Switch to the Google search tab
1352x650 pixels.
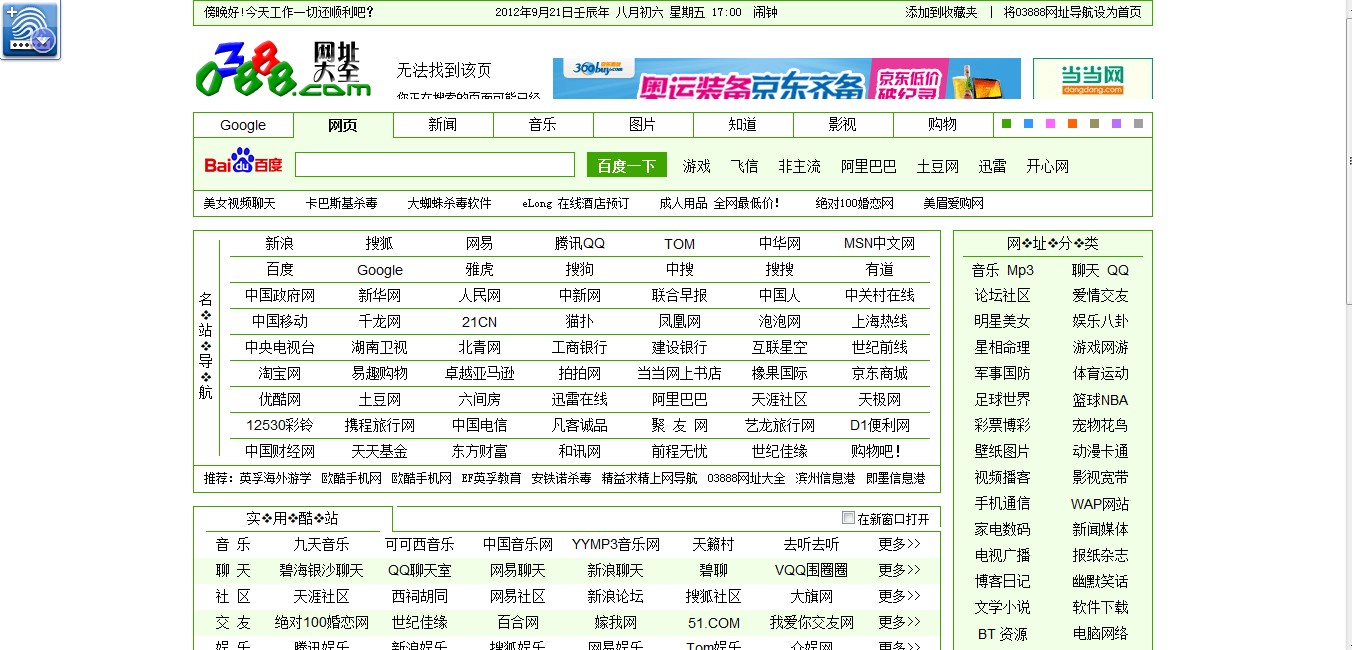coord(243,125)
